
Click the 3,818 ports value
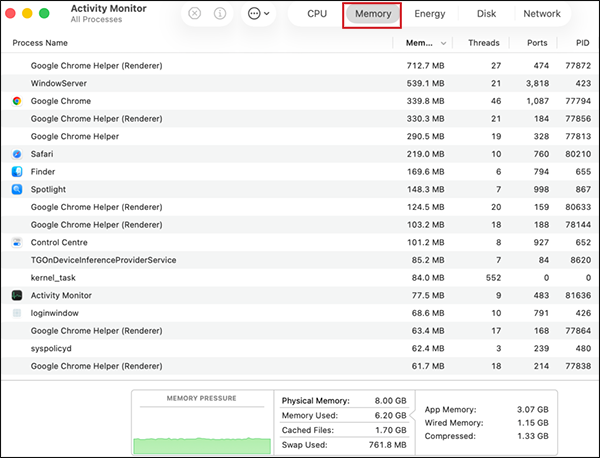pyautogui.click(x=537, y=83)
